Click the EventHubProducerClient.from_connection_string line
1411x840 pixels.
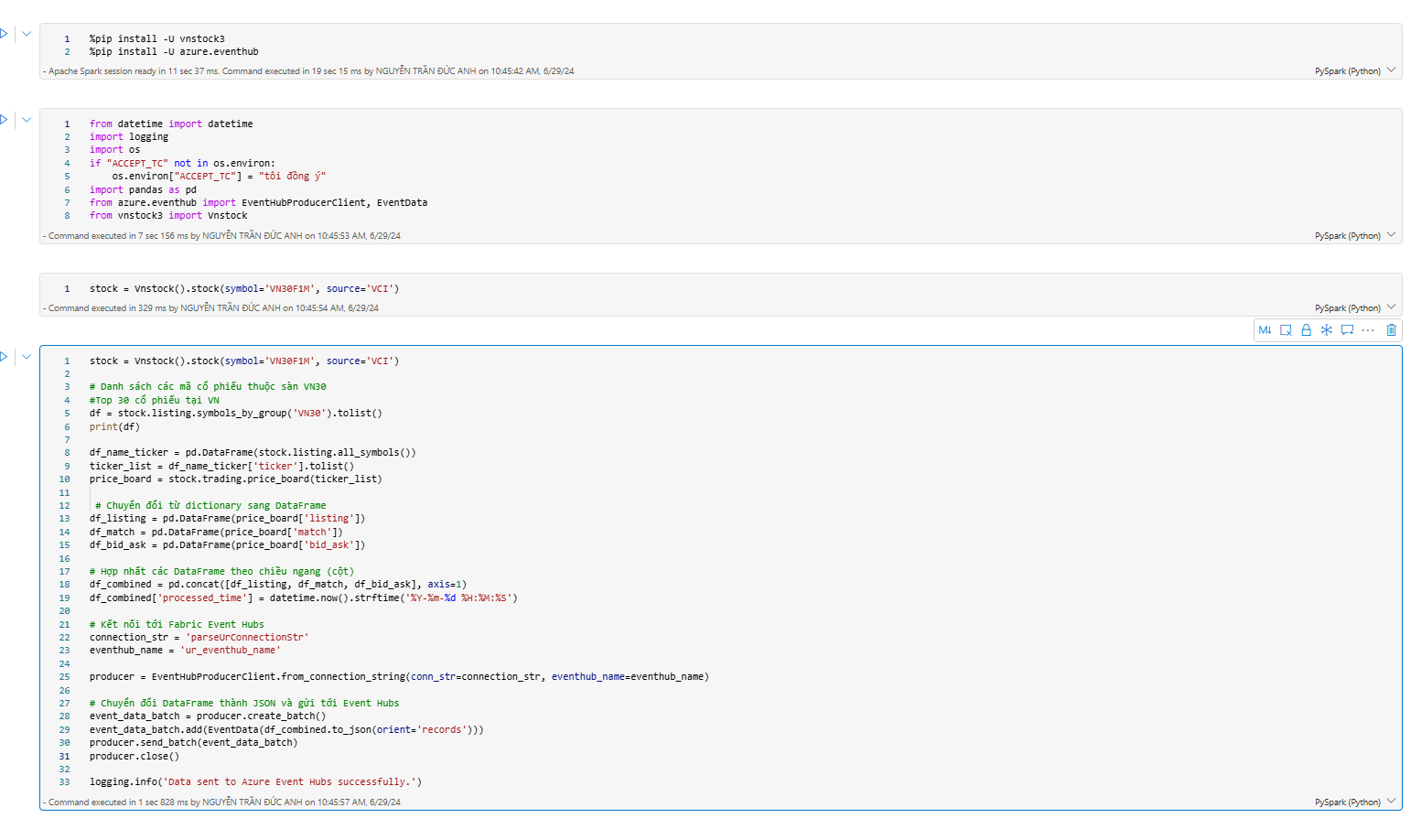pyautogui.click(x=399, y=677)
